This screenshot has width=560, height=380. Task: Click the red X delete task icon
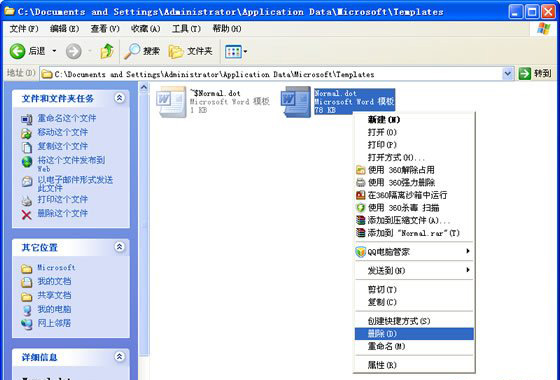click(26, 215)
